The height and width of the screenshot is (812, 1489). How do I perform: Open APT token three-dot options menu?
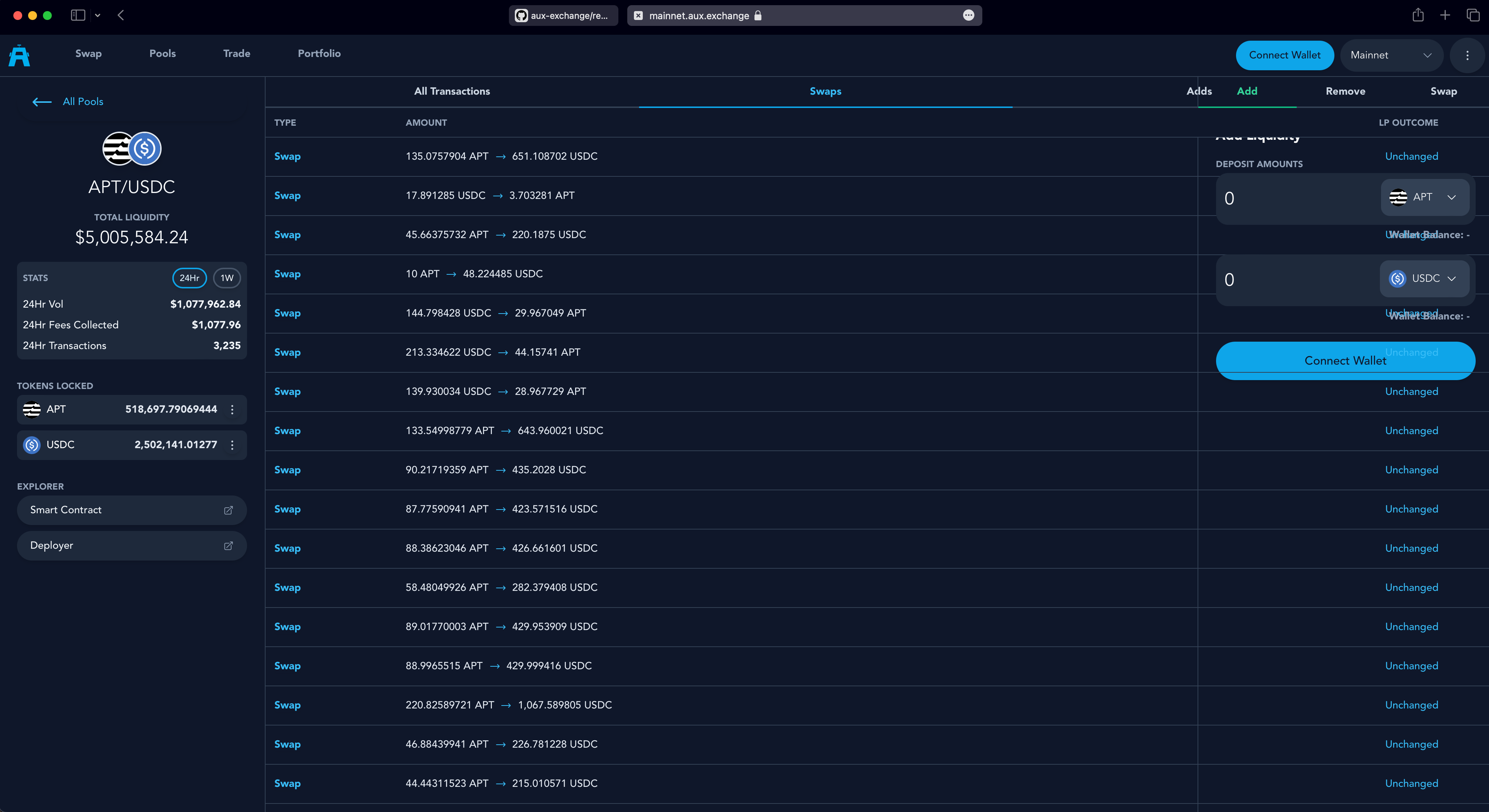pos(232,409)
